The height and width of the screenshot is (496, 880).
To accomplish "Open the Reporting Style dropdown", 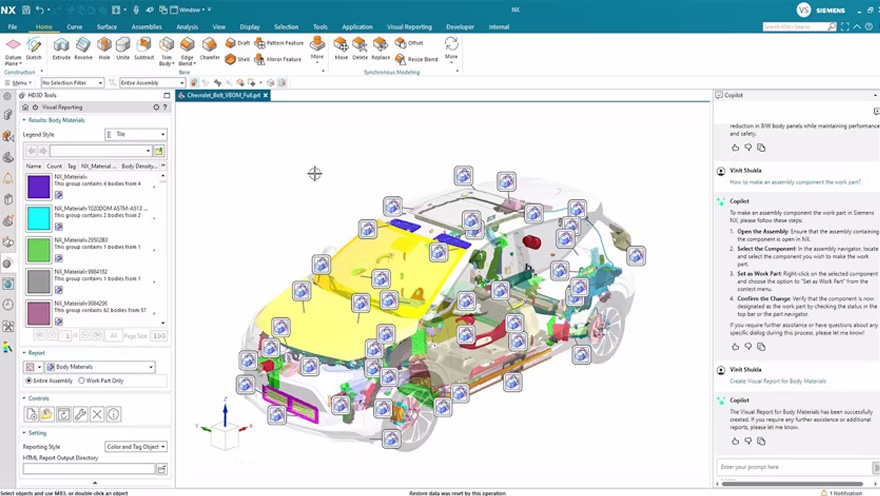I will [136, 447].
